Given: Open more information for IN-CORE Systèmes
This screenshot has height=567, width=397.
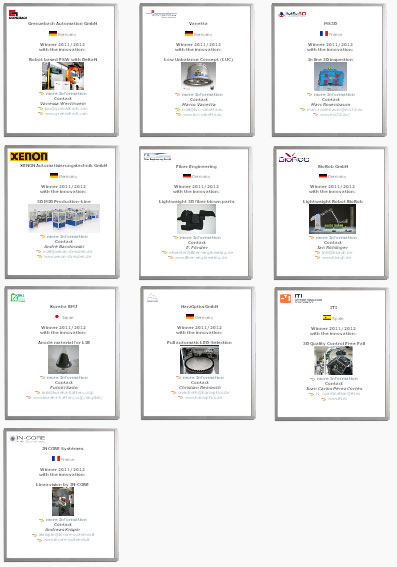Looking at the screenshot, I should pos(66,520).
